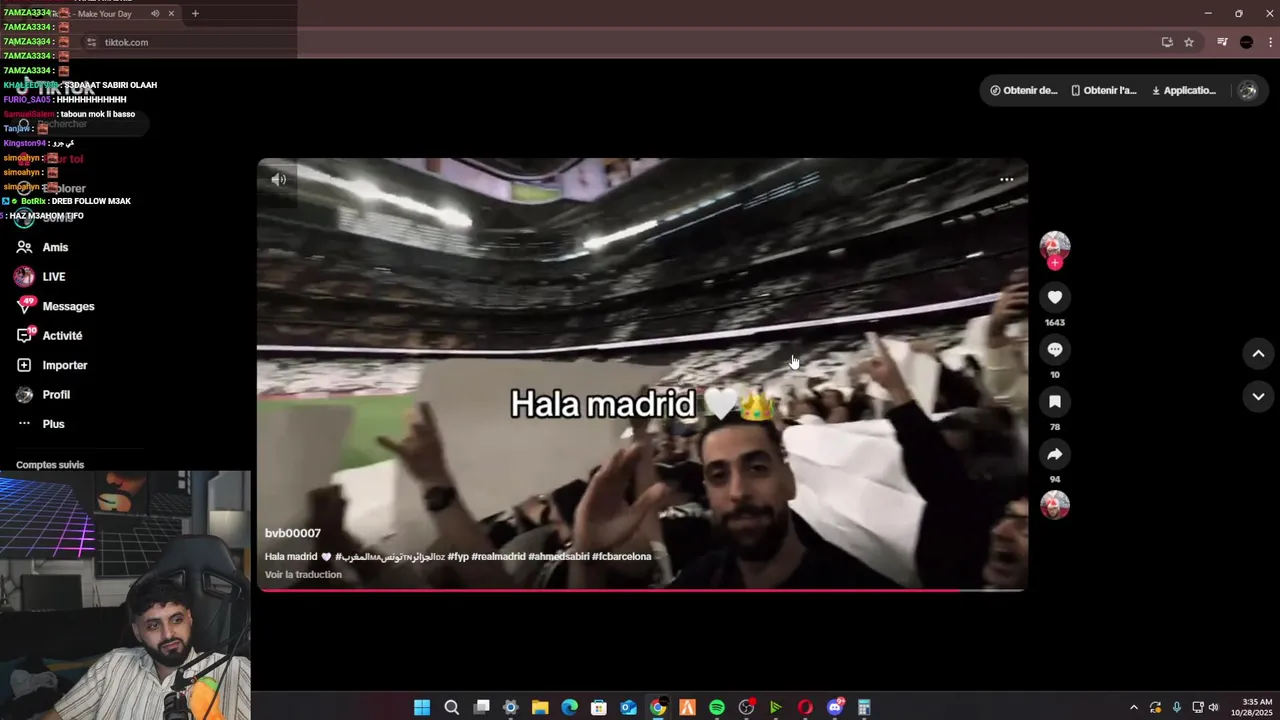This screenshot has width=1280, height=720.
Task: Open Outlook from the taskbar
Action: point(628,707)
